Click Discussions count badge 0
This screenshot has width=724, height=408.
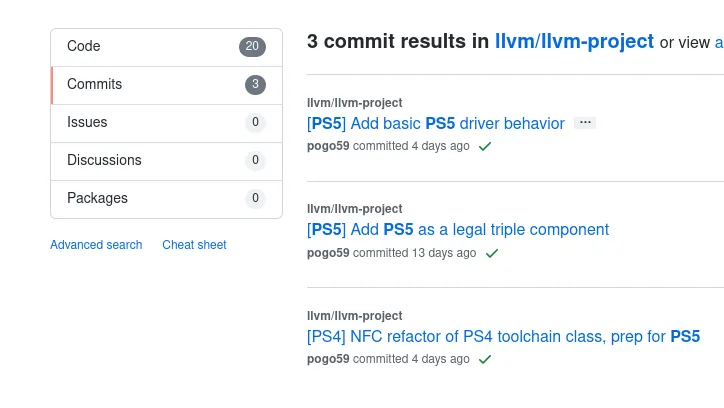click(x=255, y=160)
